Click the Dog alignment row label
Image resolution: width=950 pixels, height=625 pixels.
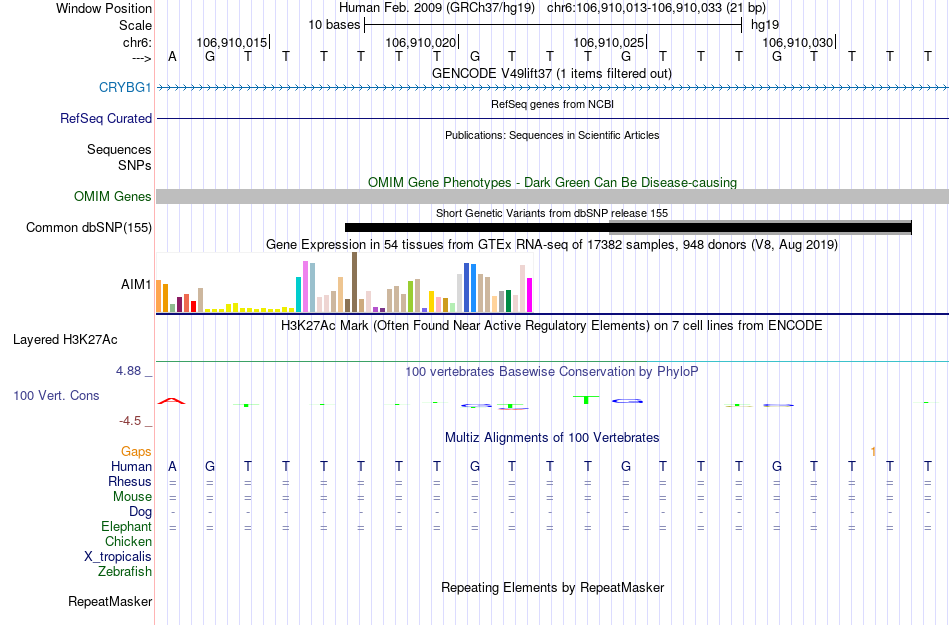[x=141, y=512]
